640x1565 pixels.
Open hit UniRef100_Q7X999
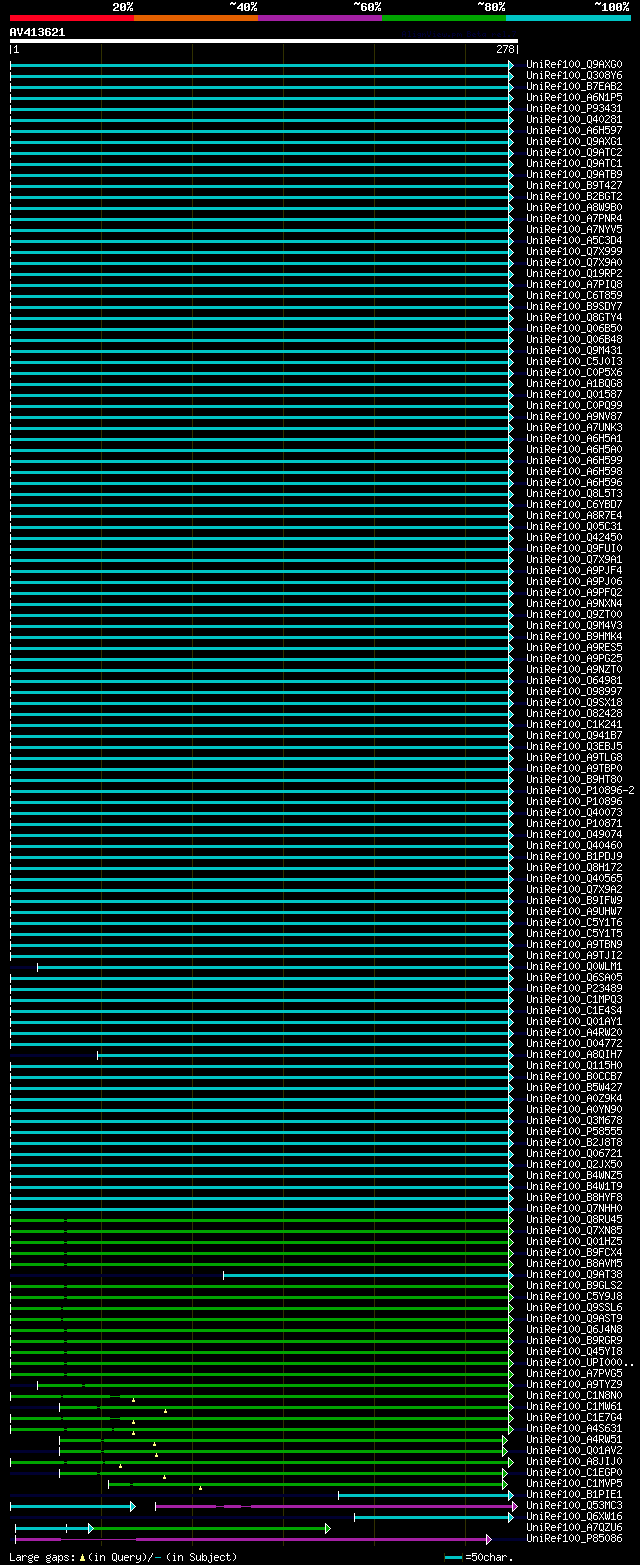tap(574, 251)
